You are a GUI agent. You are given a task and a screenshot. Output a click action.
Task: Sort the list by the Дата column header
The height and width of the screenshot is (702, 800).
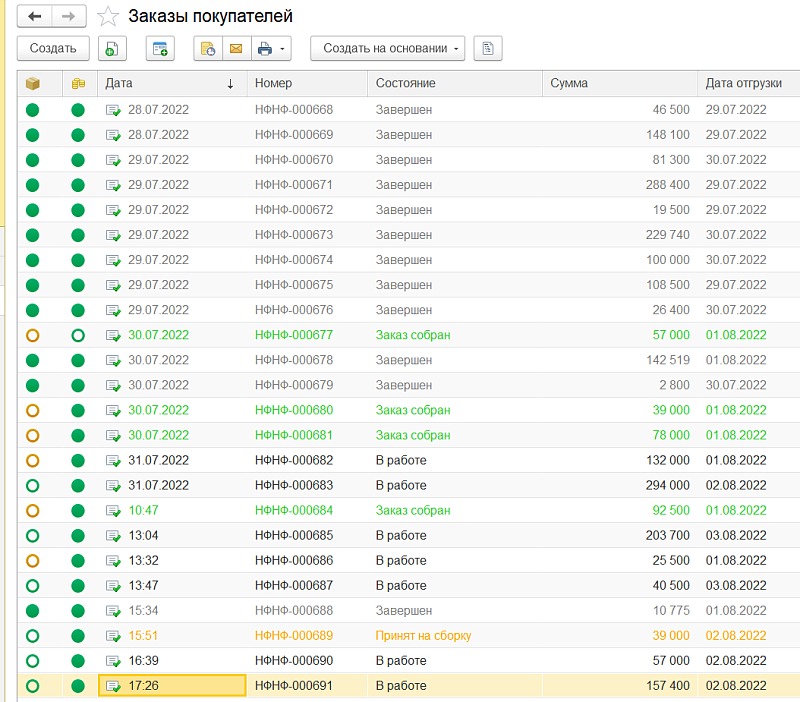(x=170, y=84)
